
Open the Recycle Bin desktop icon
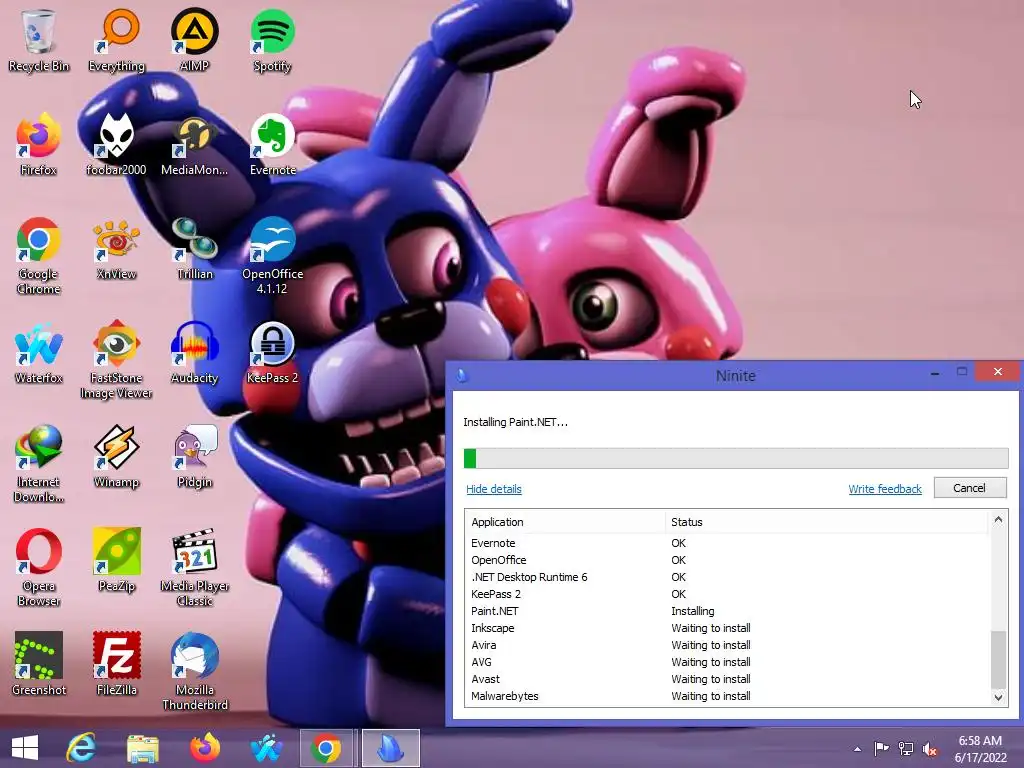[39, 39]
